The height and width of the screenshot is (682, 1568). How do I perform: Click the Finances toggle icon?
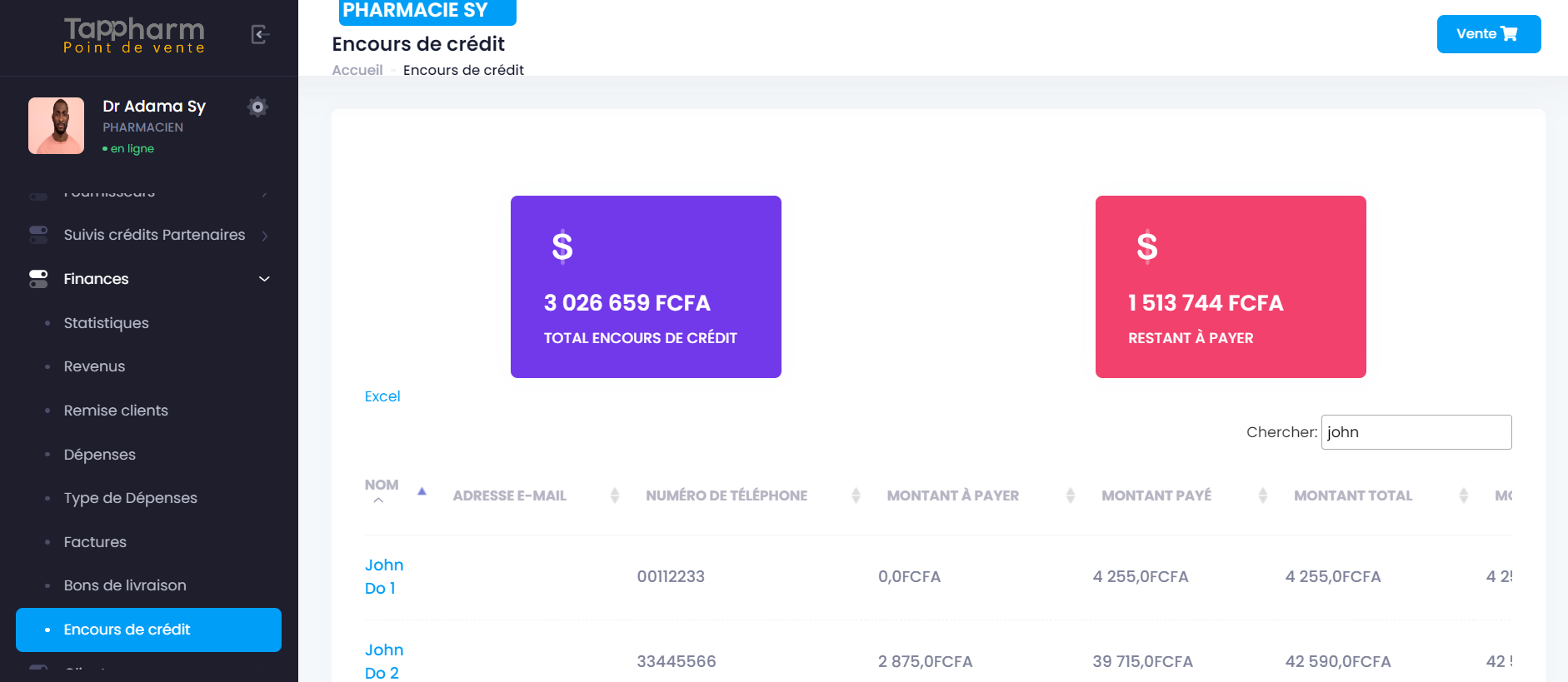[x=38, y=279]
